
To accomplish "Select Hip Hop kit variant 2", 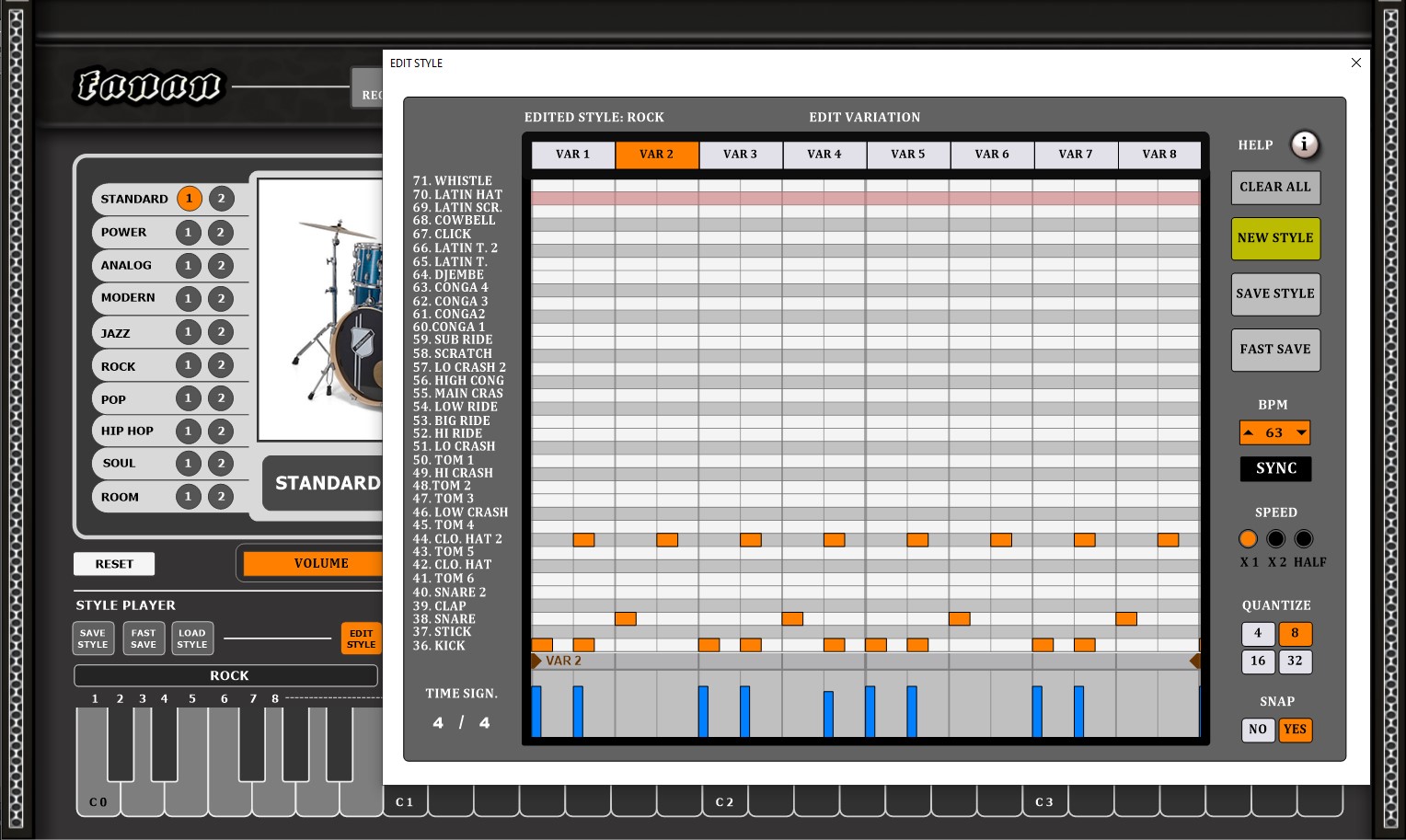I will (221, 431).
